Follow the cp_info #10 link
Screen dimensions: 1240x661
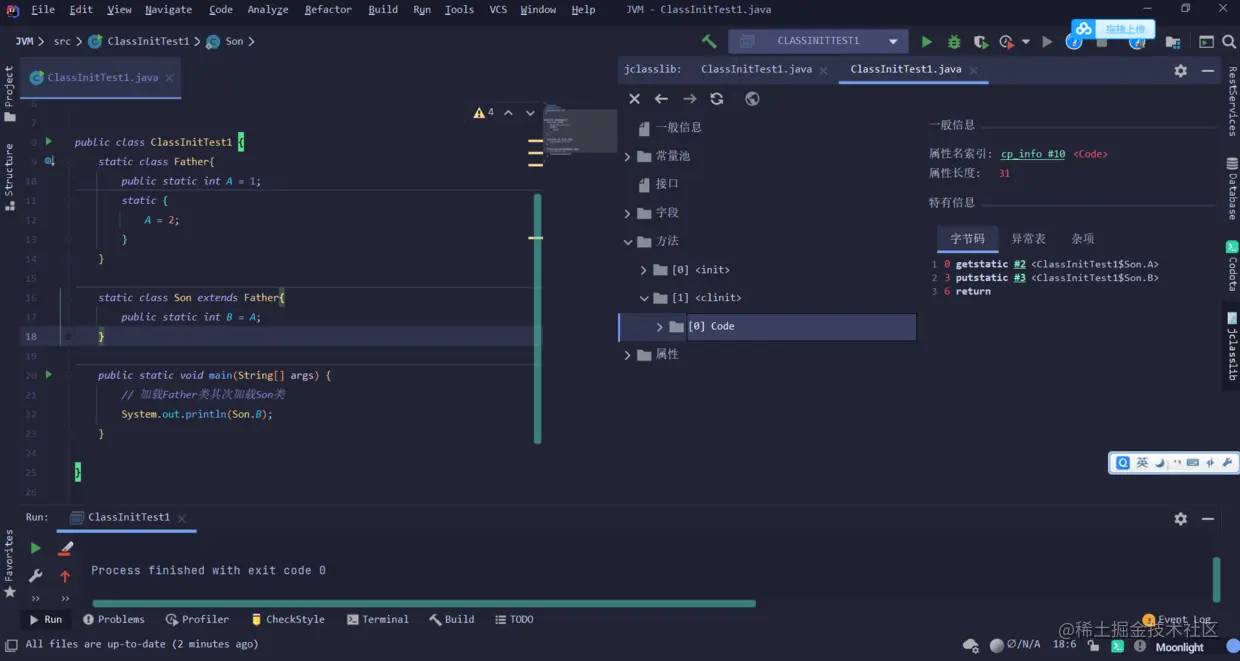1033,154
